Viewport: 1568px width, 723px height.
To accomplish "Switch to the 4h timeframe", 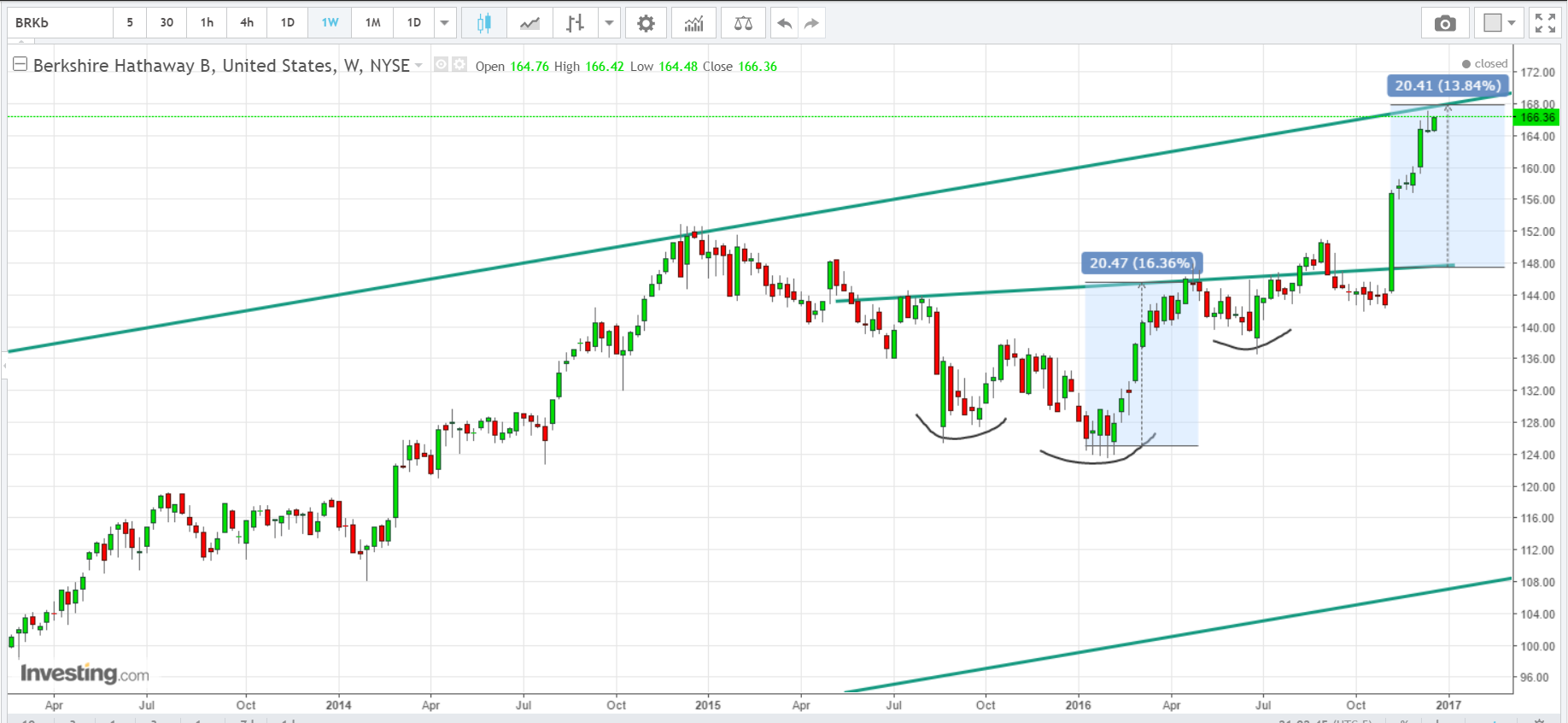I will click(x=247, y=23).
